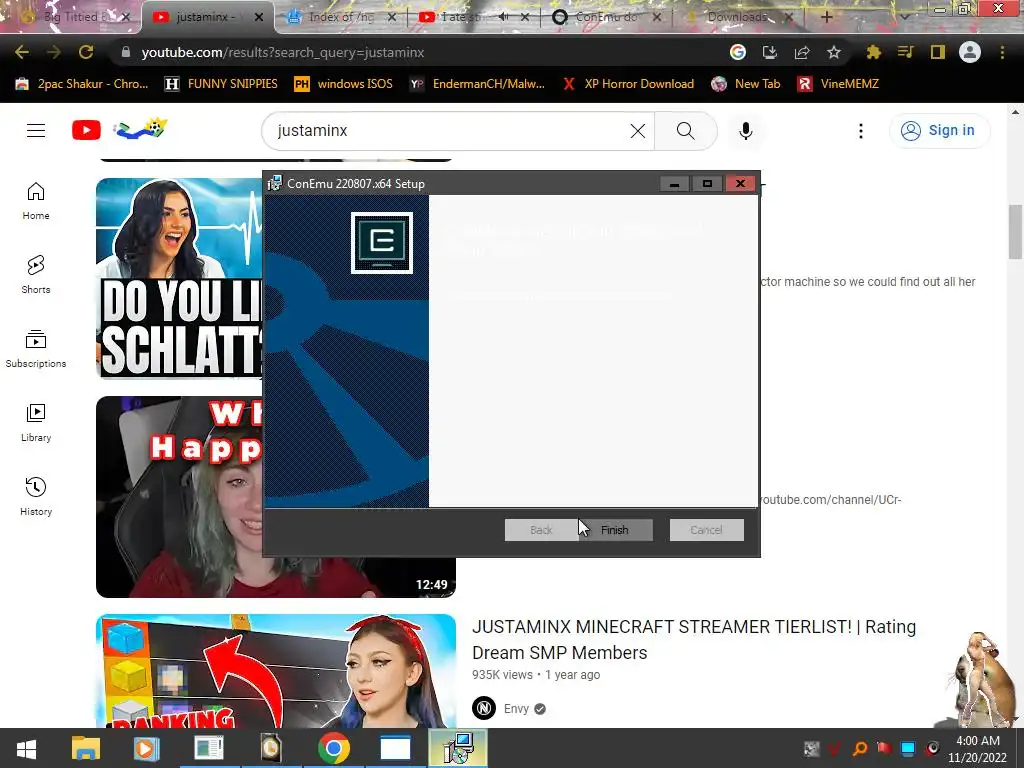Open the installer icon in taskbar
This screenshot has height=768, width=1024.
(458, 748)
